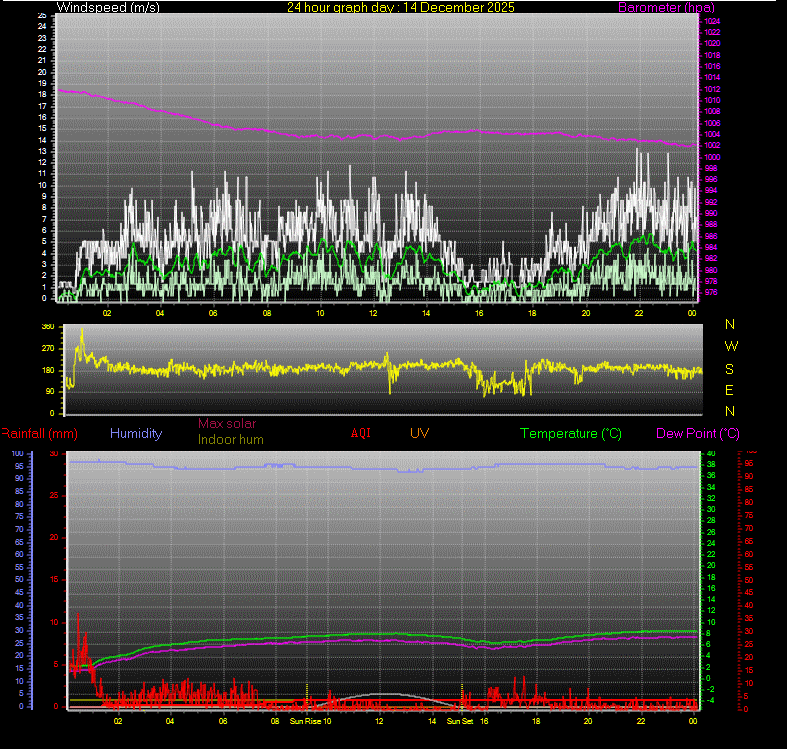Click barometer axis value 1002
This screenshot has height=749, width=787.
click(712, 145)
